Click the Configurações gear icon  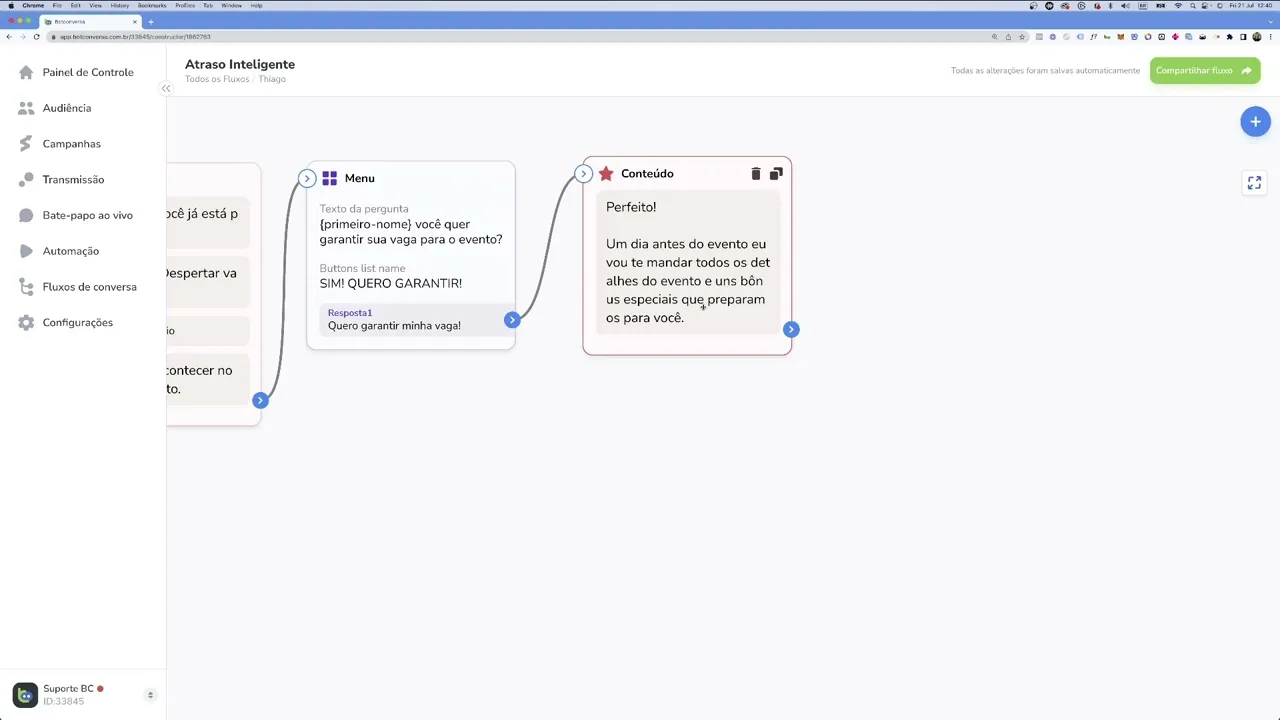pyautogui.click(x=26, y=323)
